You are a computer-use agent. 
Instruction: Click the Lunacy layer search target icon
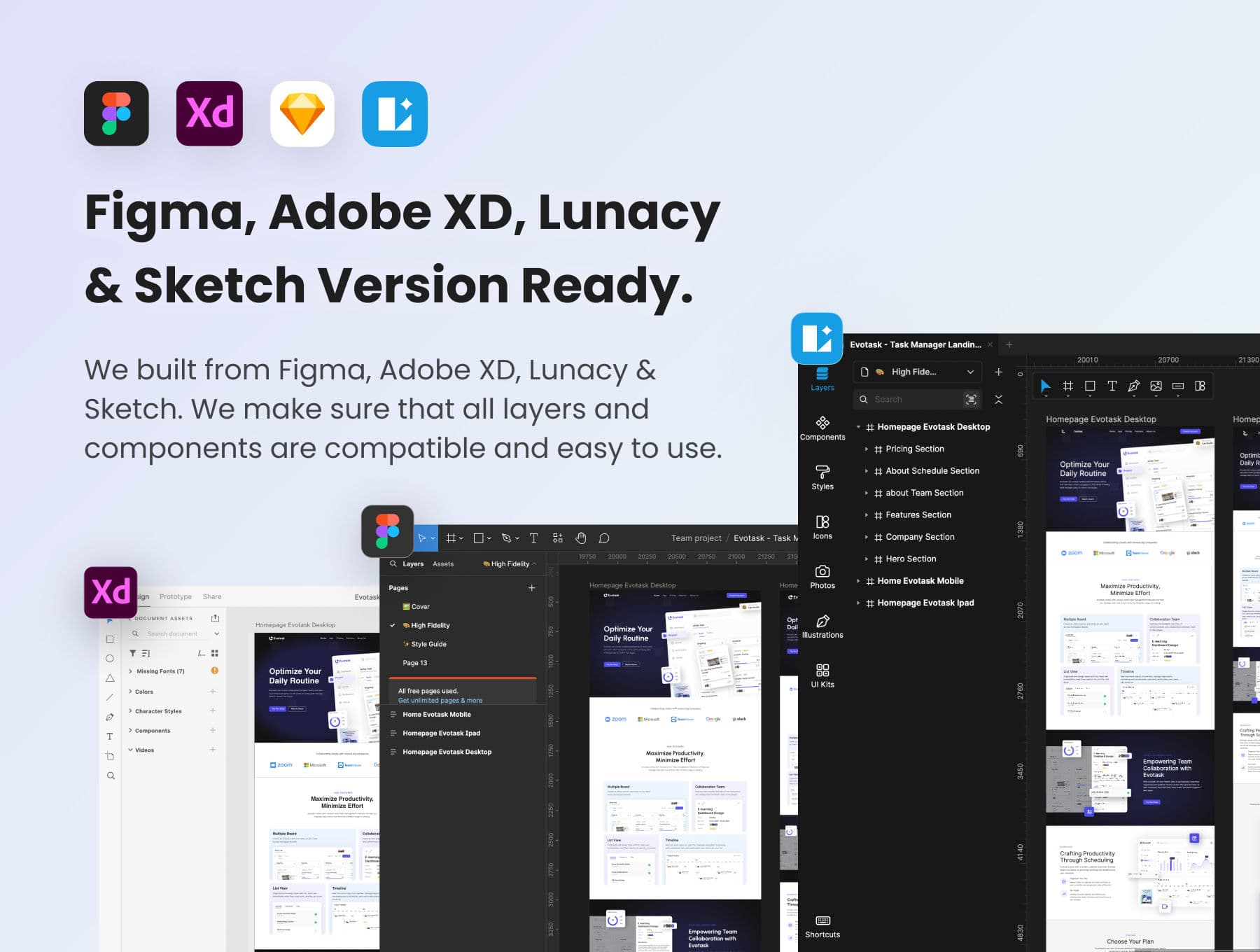971,399
